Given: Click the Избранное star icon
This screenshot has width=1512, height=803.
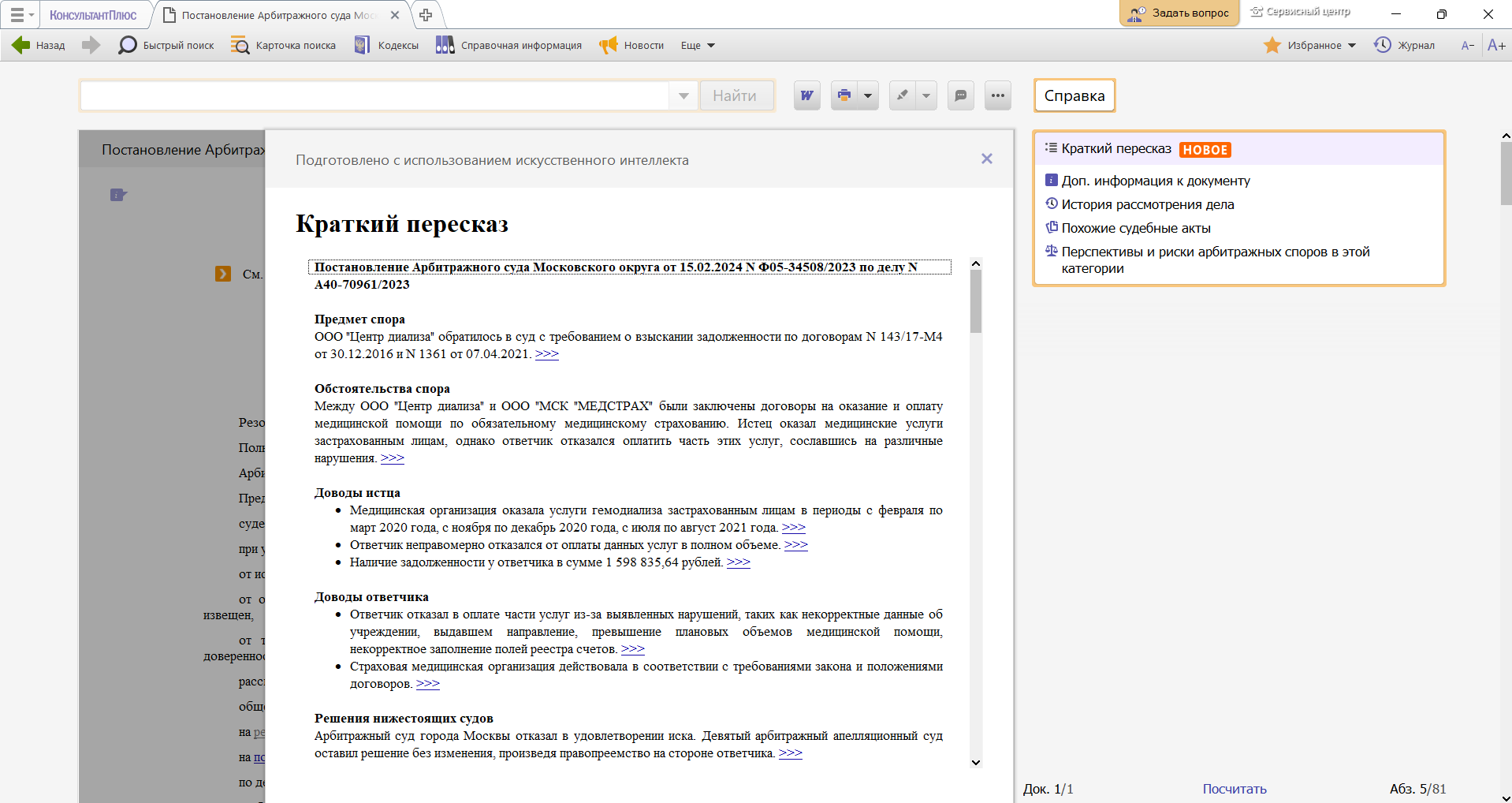Looking at the screenshot, I should [1272, 46].
